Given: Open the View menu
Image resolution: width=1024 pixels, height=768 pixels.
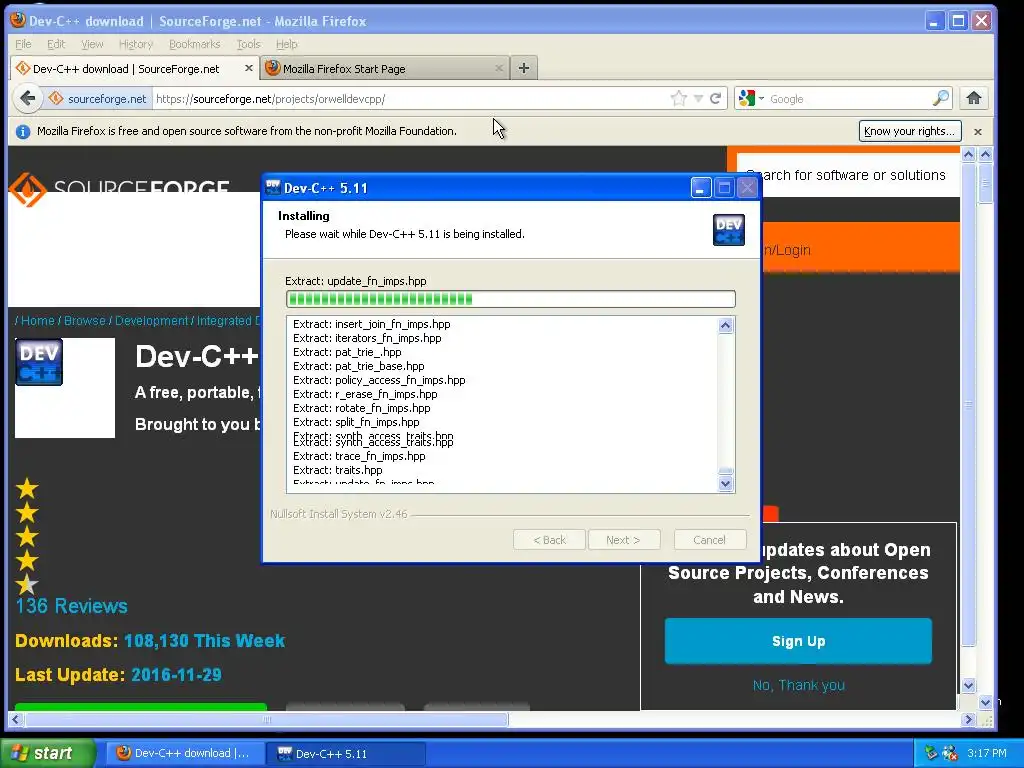Looking at the screenshot, I should click(92, 44).
